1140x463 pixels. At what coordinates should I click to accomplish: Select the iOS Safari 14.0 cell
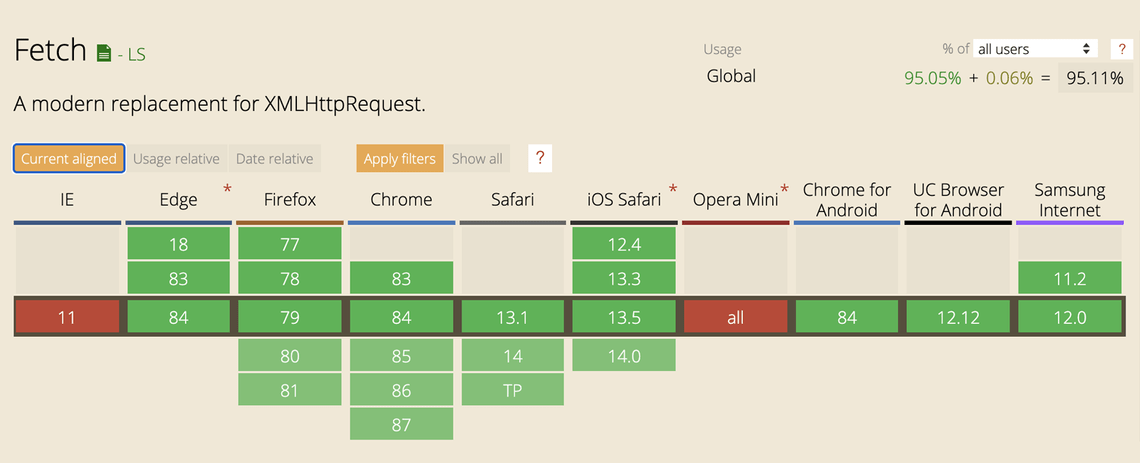click(x=624, y=355)
